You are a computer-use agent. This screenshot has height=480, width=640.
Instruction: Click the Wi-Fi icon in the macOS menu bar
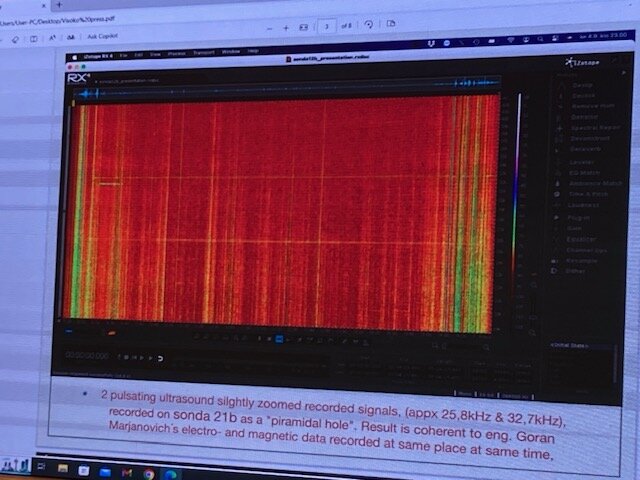tap(511, 40)
